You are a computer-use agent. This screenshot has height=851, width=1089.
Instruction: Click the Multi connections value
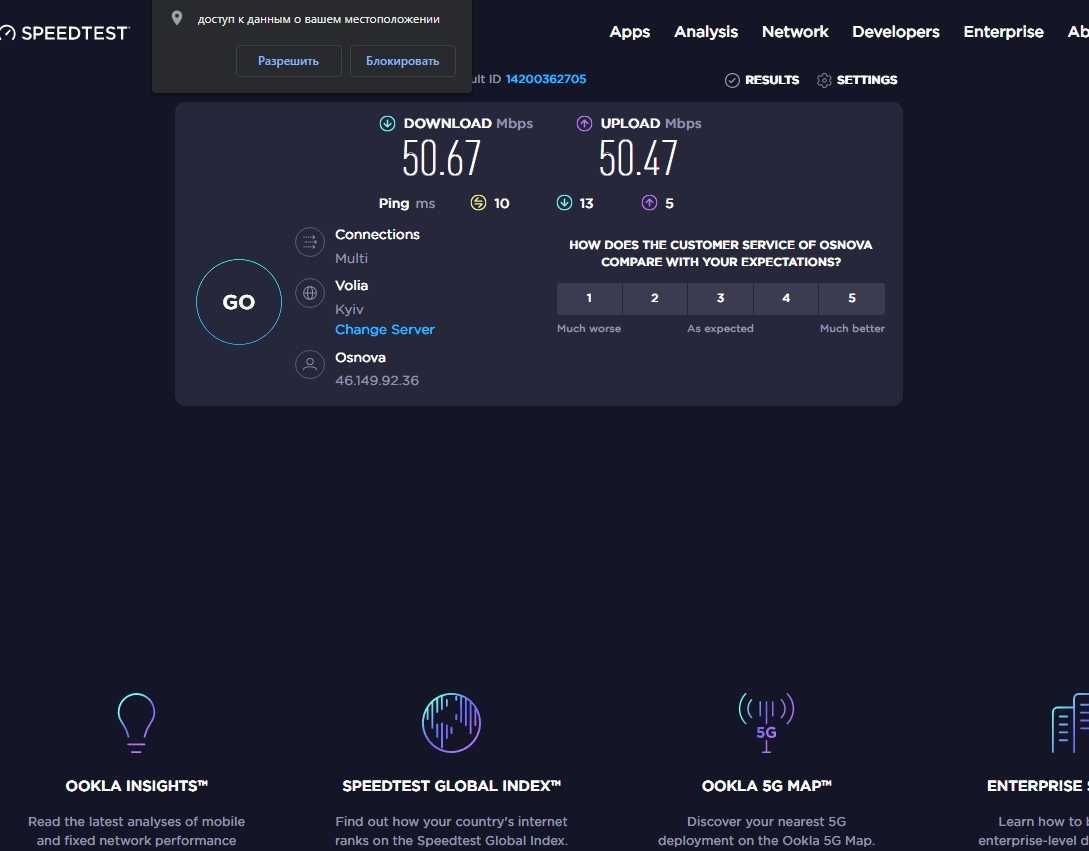point(351,258)
